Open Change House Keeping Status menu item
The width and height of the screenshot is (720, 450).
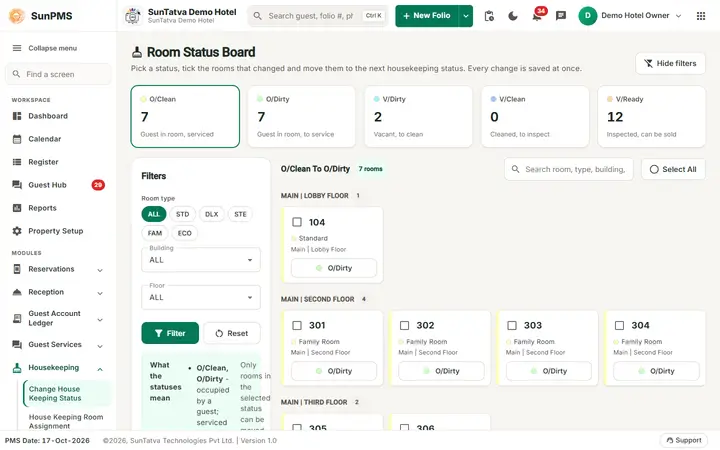point(67,394)
